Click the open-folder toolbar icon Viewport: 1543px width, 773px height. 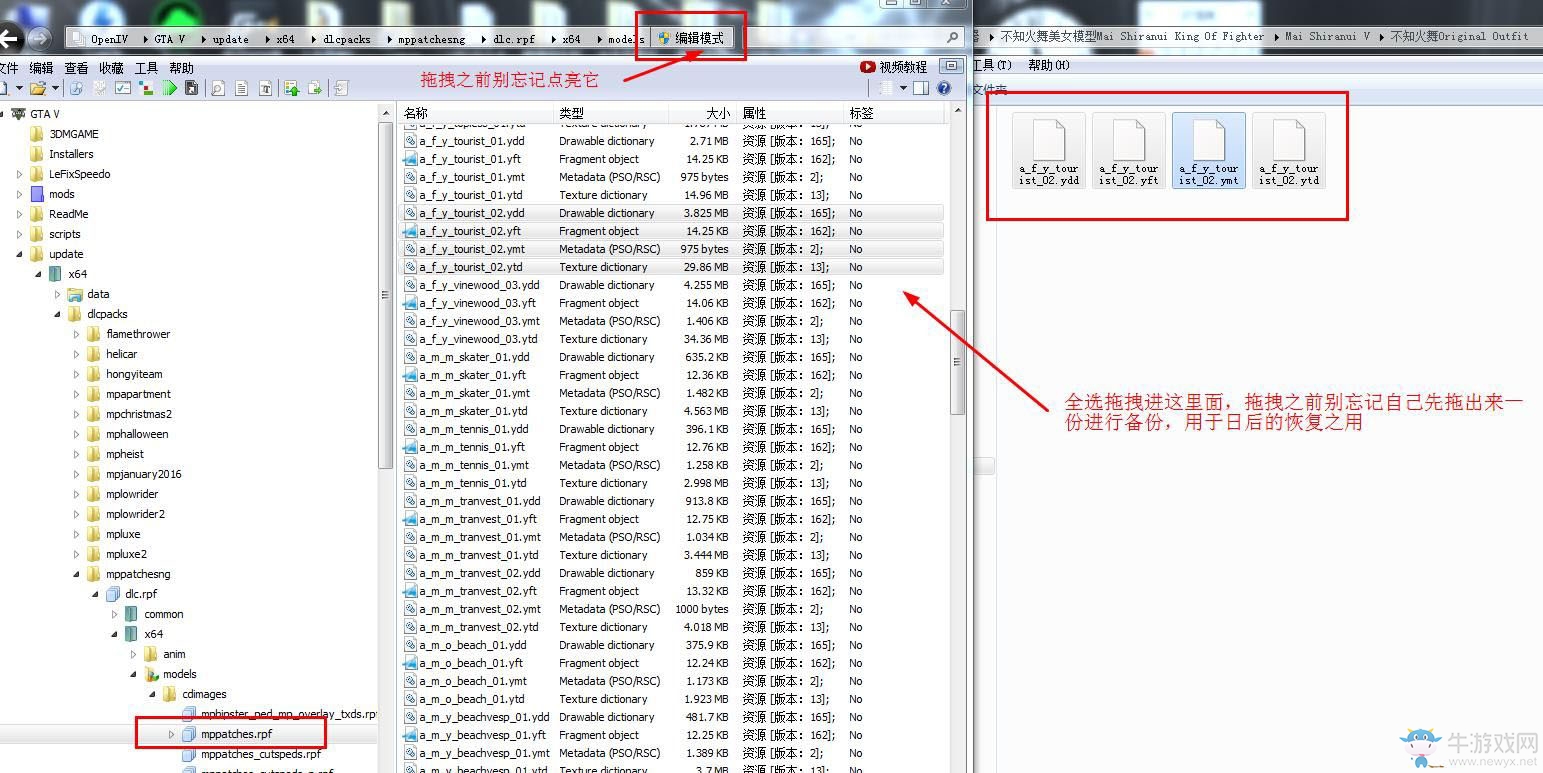38,88
